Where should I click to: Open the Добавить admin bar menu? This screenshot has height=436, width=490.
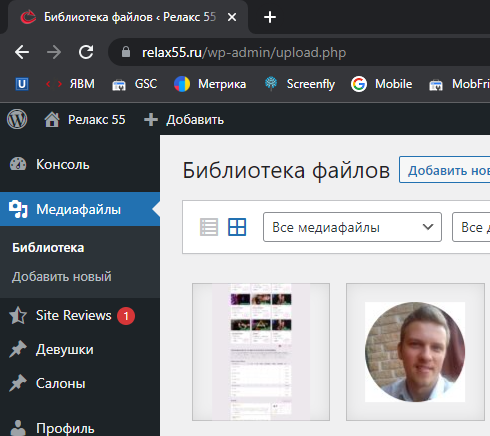pyautogui.click(x=195, y=120)
